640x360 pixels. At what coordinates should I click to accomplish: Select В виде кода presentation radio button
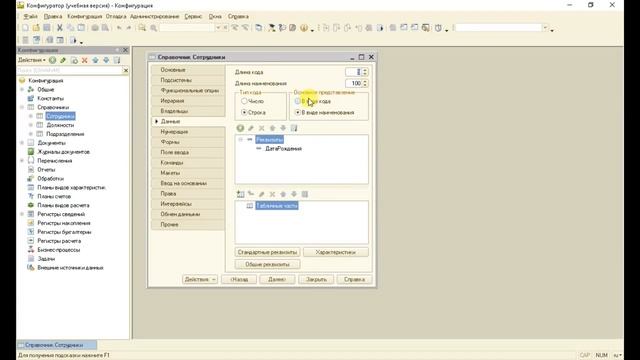tap(298, 101)
